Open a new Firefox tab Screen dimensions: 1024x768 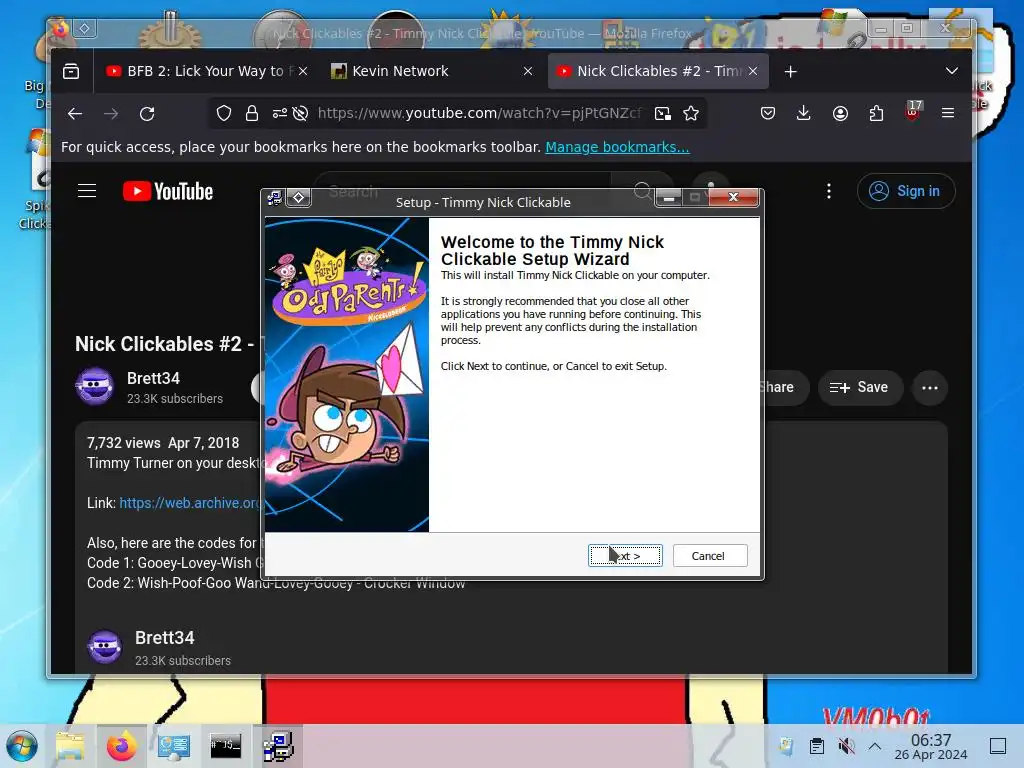(x=790, y=71)
